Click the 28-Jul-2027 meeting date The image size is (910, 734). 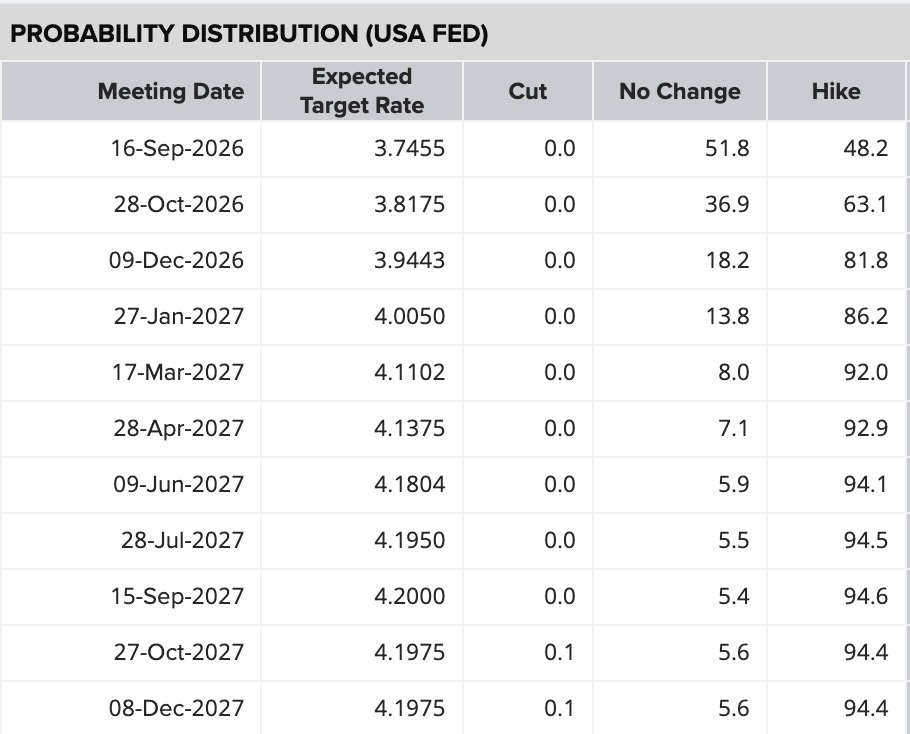(182, 540)
